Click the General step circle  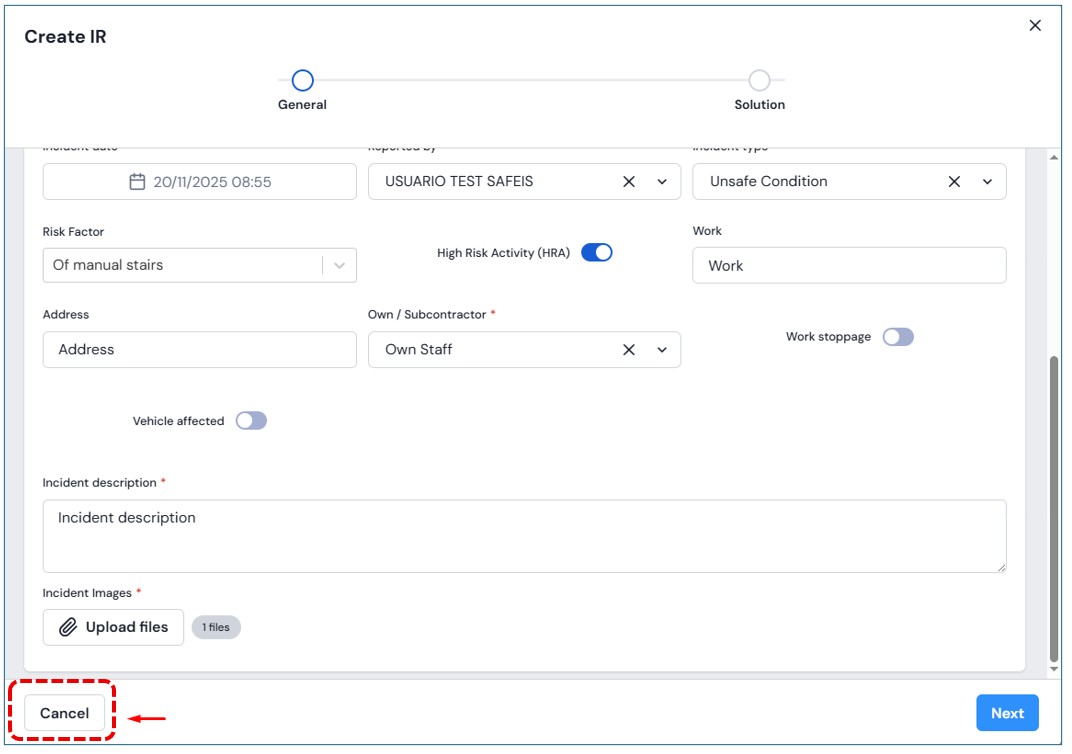pos(302,80)
